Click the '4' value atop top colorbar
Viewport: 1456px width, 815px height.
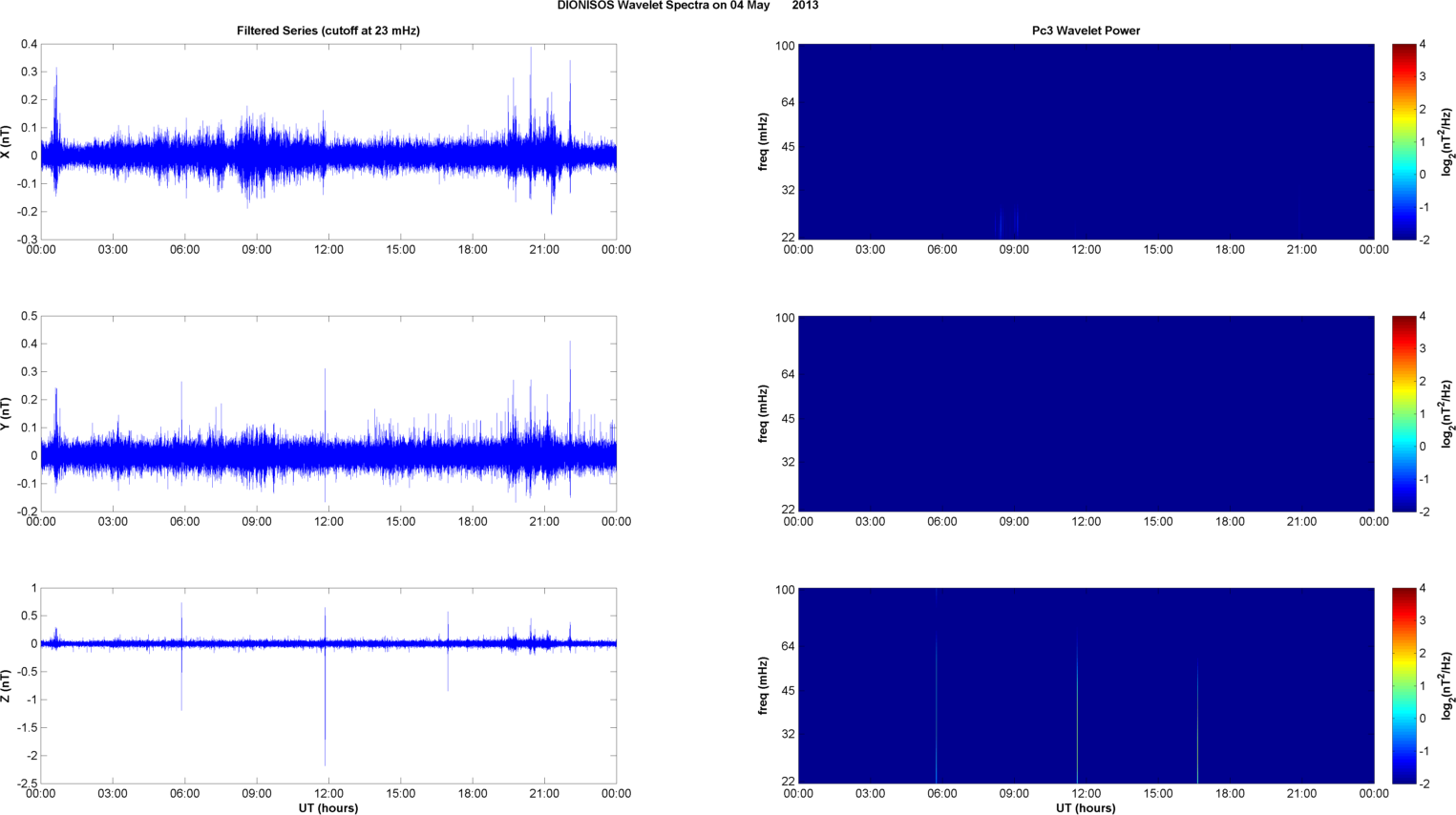(1423, 45)
